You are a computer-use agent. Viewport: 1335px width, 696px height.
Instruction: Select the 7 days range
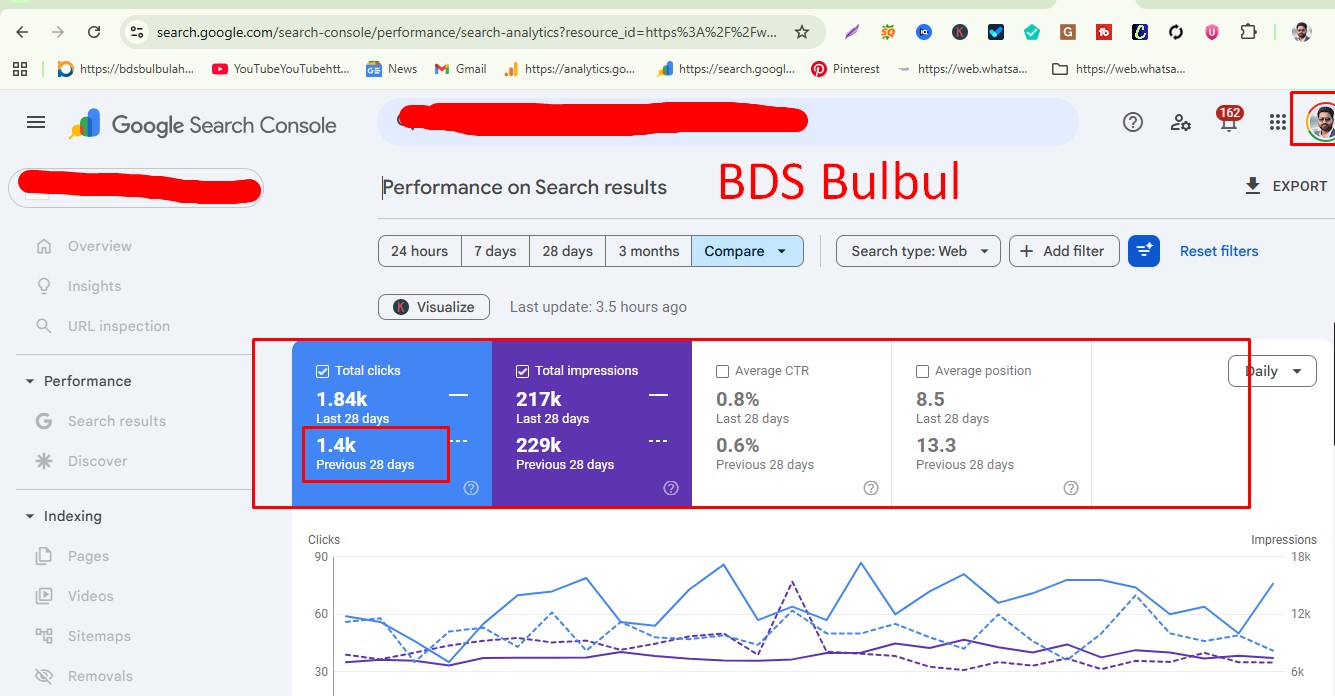(x=495, y=251)
